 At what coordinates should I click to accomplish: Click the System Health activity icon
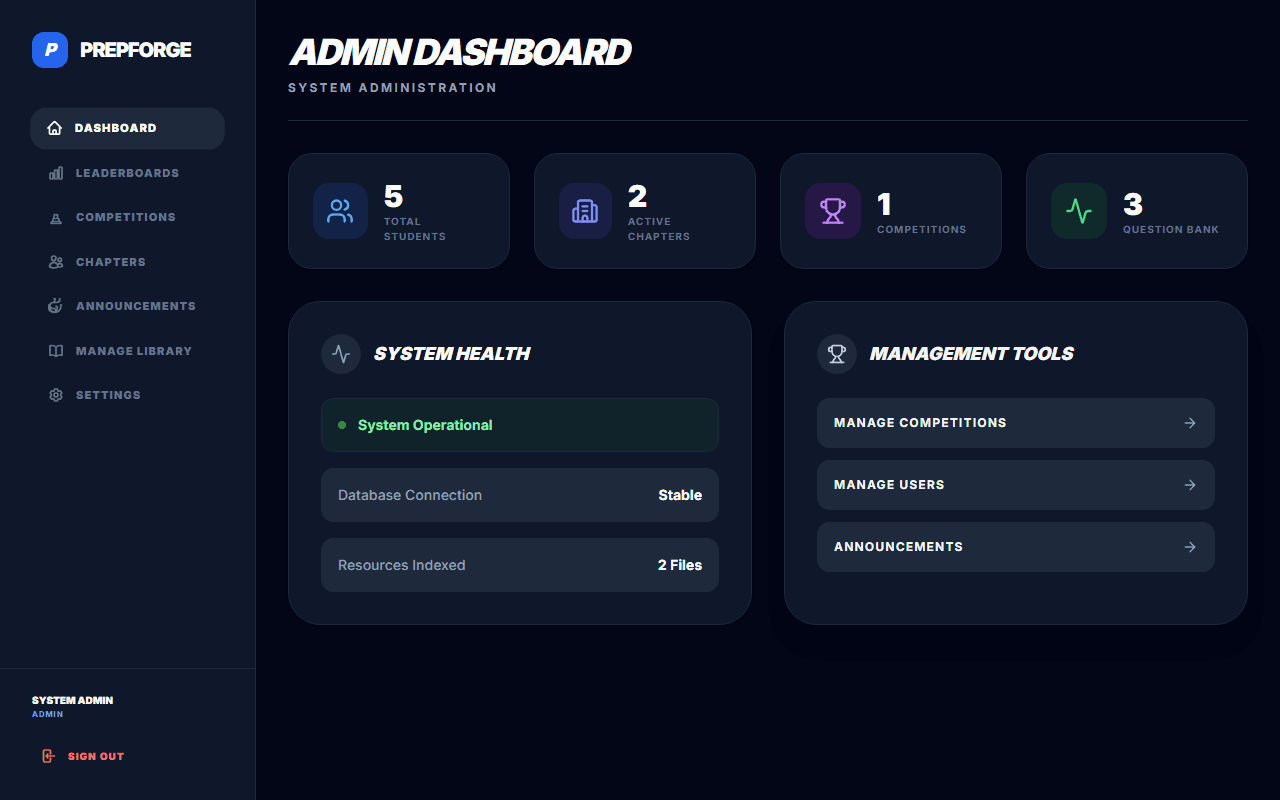pyautogui.click(x=341, y=354)
